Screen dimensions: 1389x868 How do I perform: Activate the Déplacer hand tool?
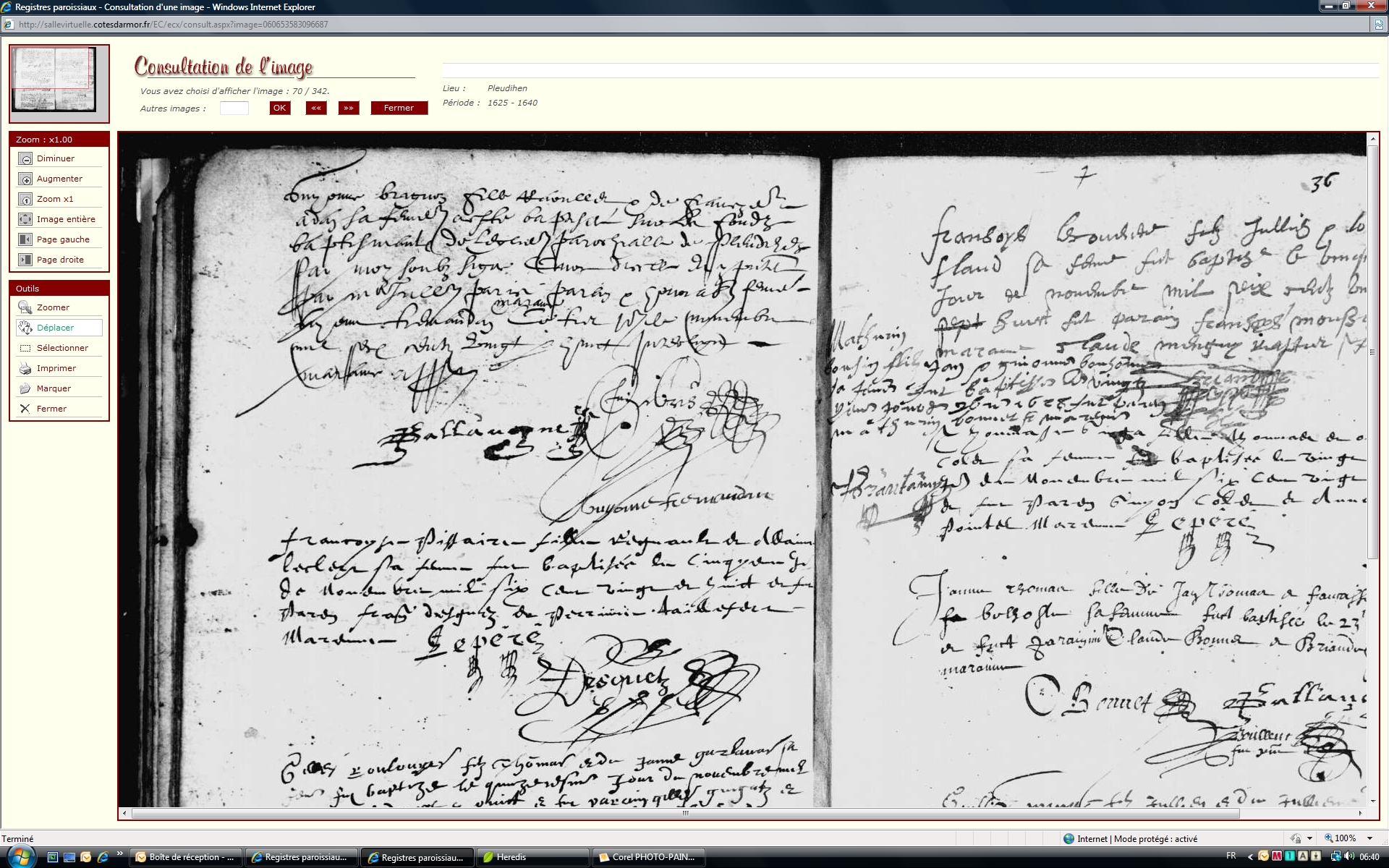[x=25, y=328]
